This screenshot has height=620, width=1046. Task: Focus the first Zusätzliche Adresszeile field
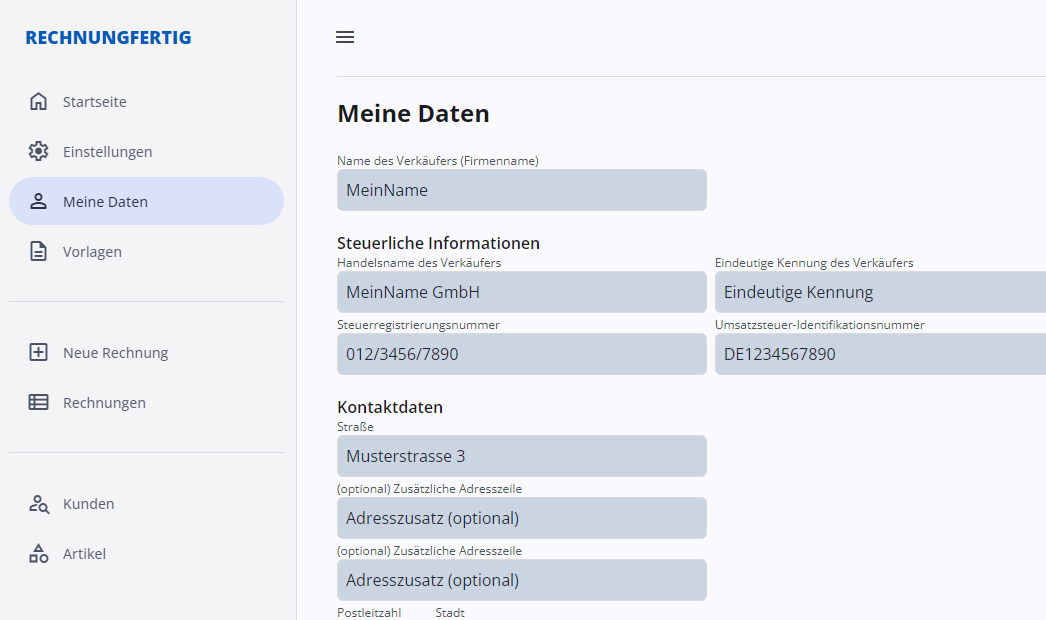pyautogui.click(x=521, y=518)
